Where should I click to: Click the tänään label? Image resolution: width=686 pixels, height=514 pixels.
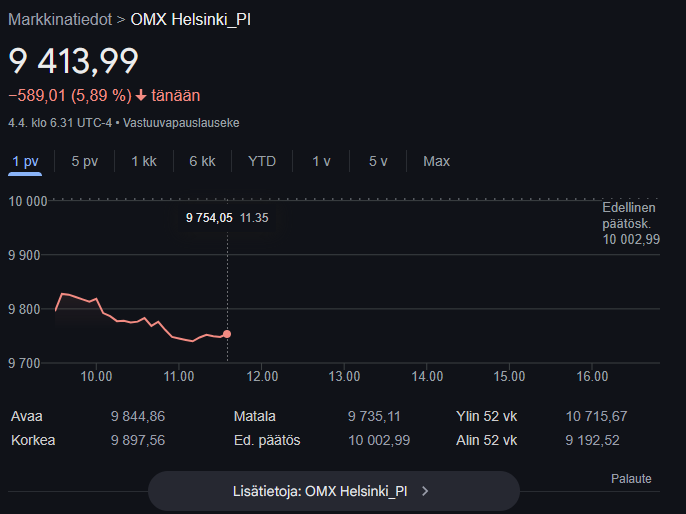pos(175,95)
